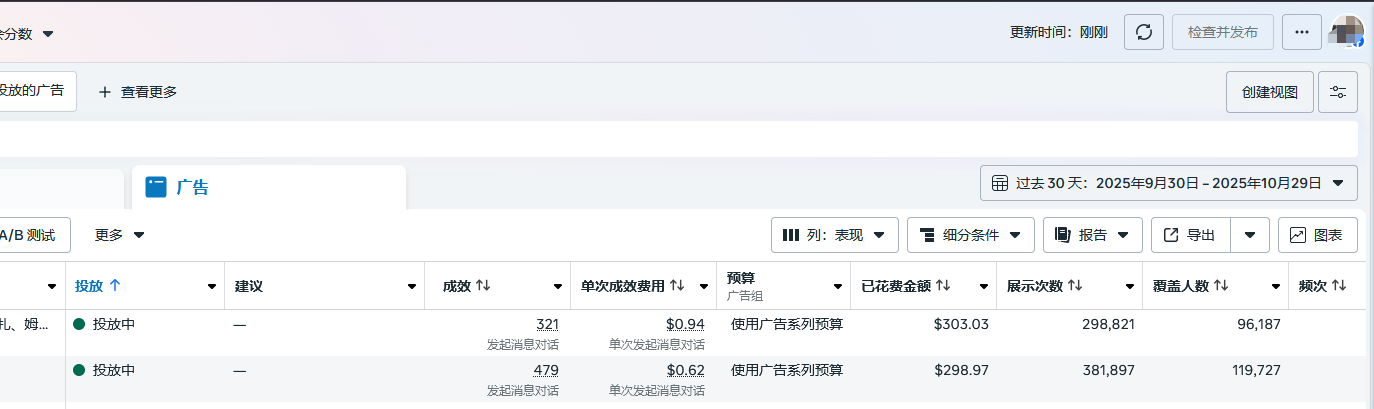Viewport: 1374px width, 409px height.
Task: Open the 报告 reports dropdown
Action: [1092, 235]
